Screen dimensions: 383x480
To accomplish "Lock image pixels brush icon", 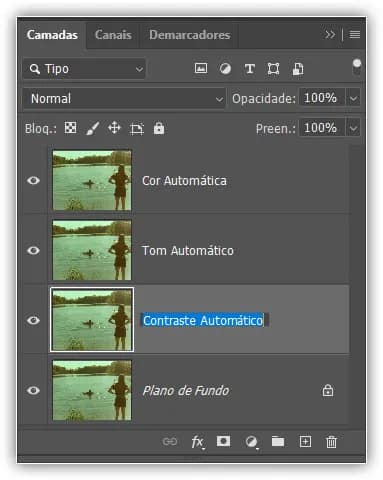I will click(x=93, y=128).
